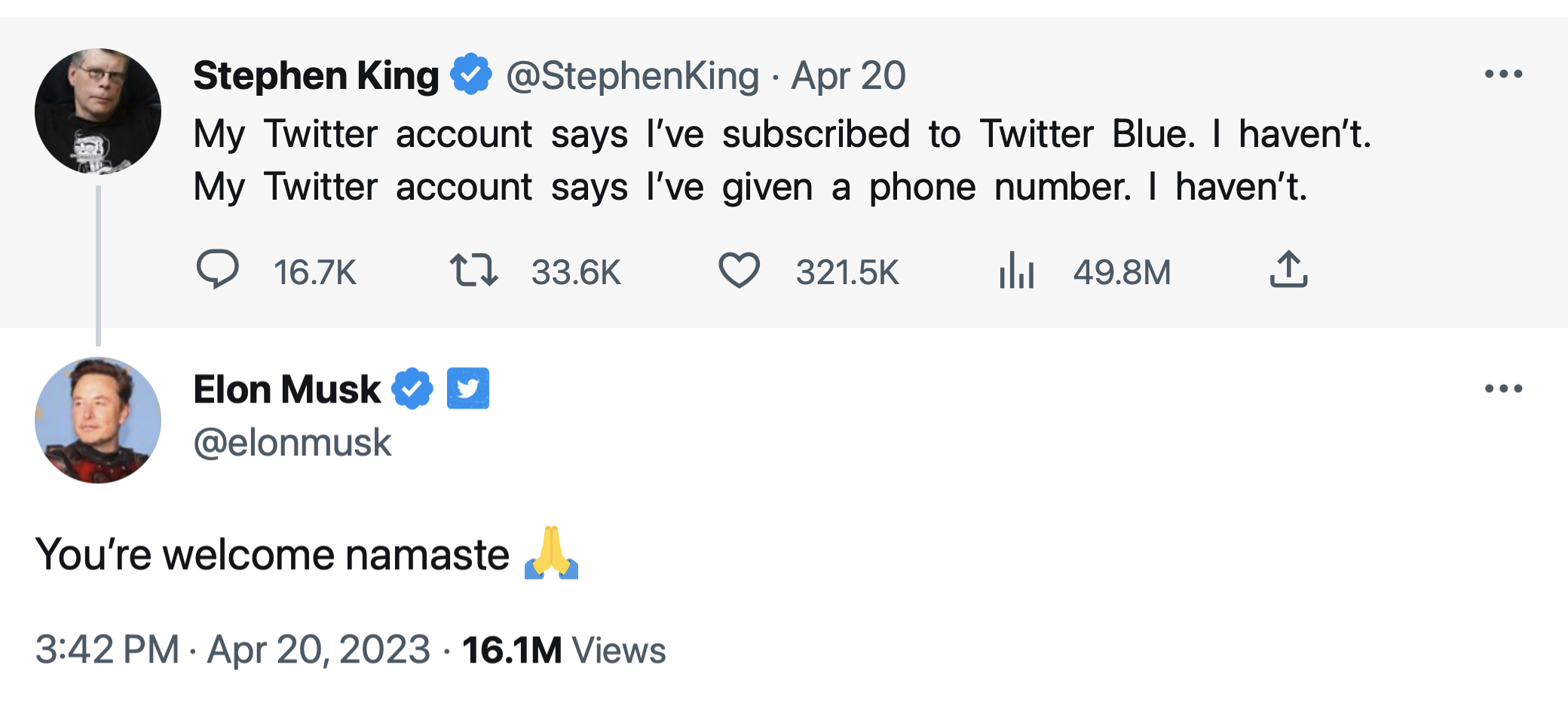Click the praying hands emoji in reply
This screenshot has width=1568, height=701.
[551, 553]
